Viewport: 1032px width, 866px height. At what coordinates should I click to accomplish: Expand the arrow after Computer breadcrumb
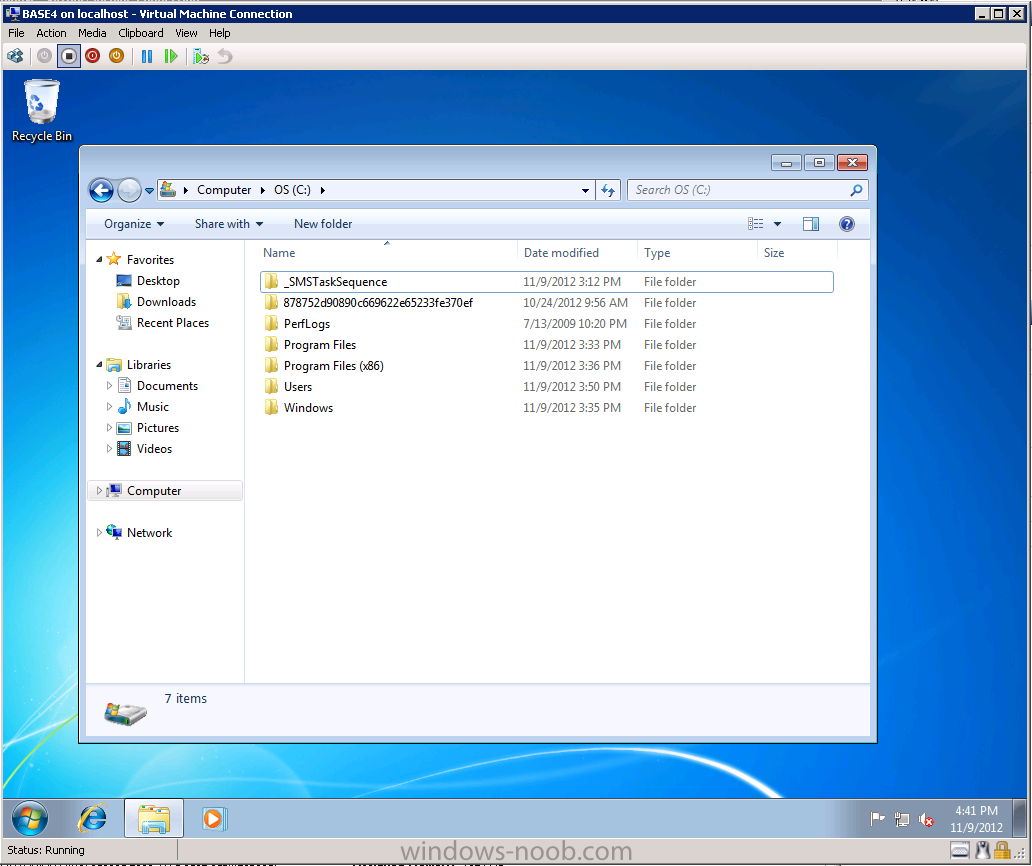(263, 190)
